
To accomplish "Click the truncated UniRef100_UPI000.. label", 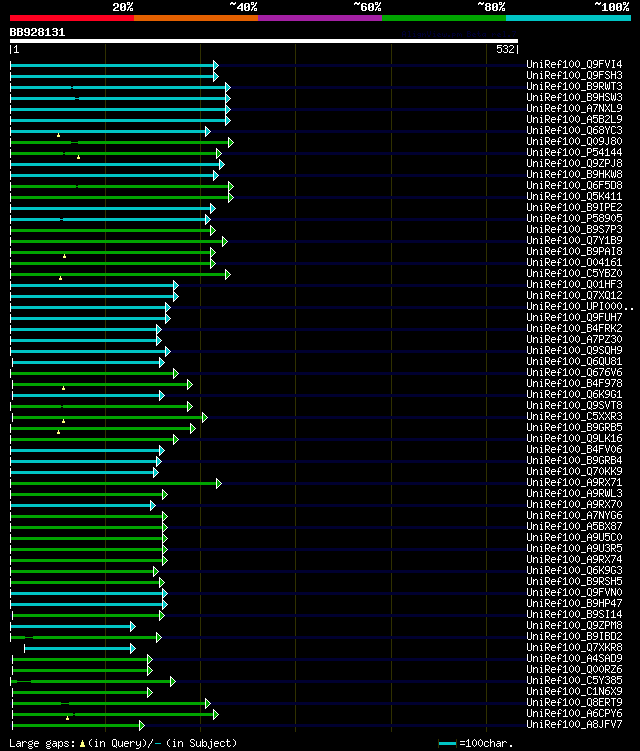I will pyautogui.click(x=580, y=307).
